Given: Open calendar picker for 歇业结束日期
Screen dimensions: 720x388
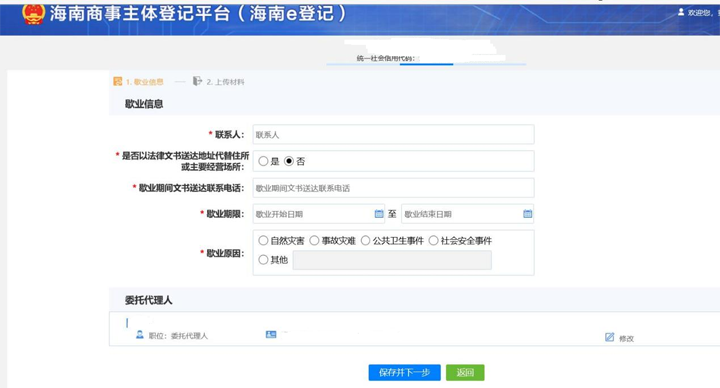Looking at the screenshot, I should [x=528, y=214].
